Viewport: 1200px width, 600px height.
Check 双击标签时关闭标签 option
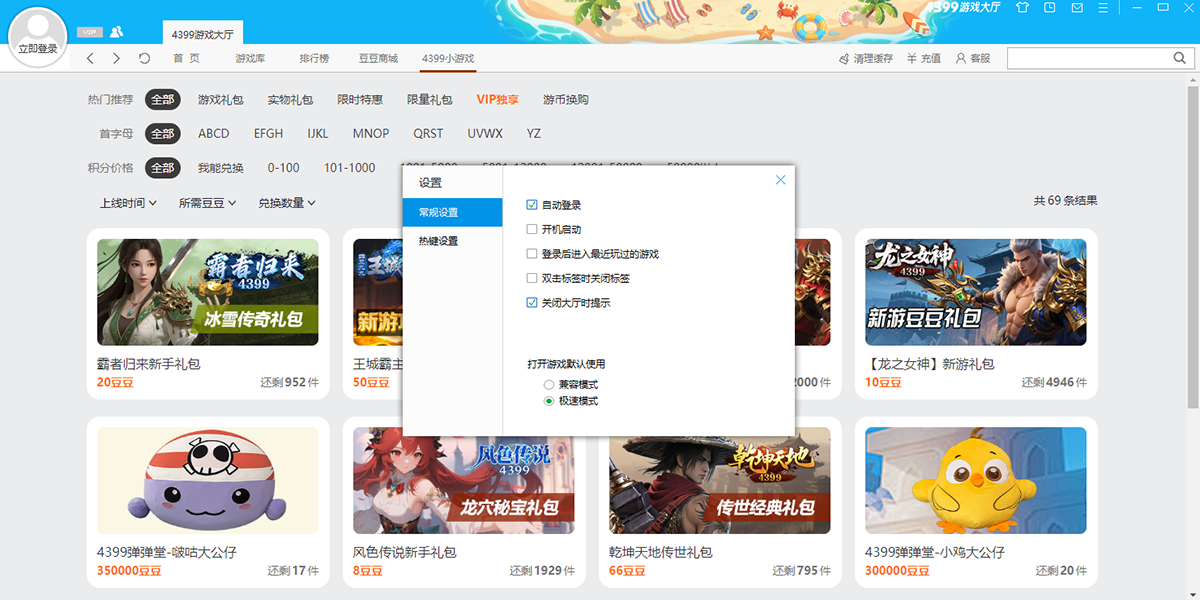(532, 278)
